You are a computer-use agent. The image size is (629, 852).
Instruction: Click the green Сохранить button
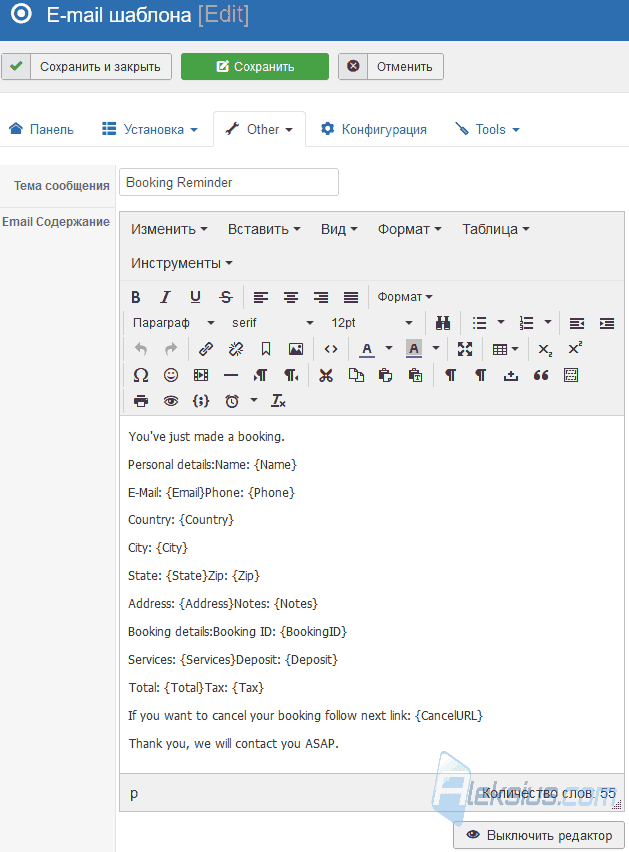255,66
